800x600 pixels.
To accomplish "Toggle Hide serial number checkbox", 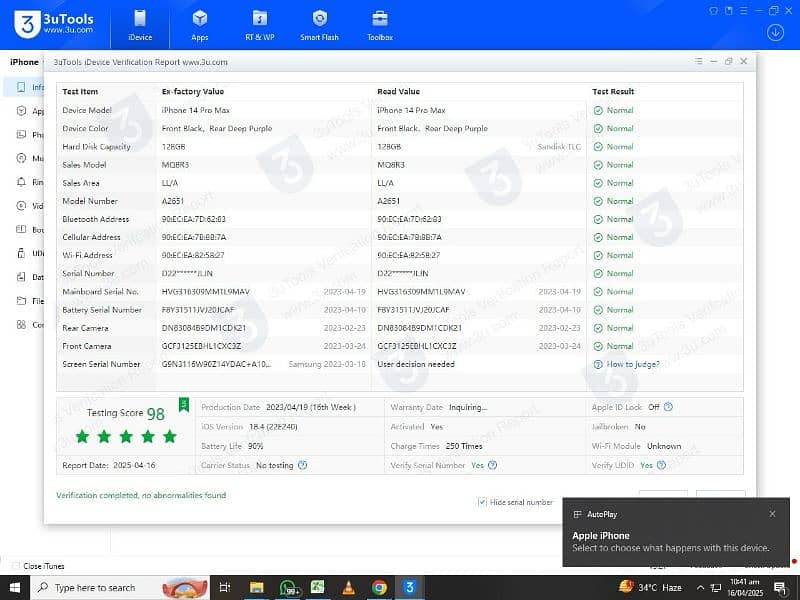I will pyautogui.click(x=482, y=502).
